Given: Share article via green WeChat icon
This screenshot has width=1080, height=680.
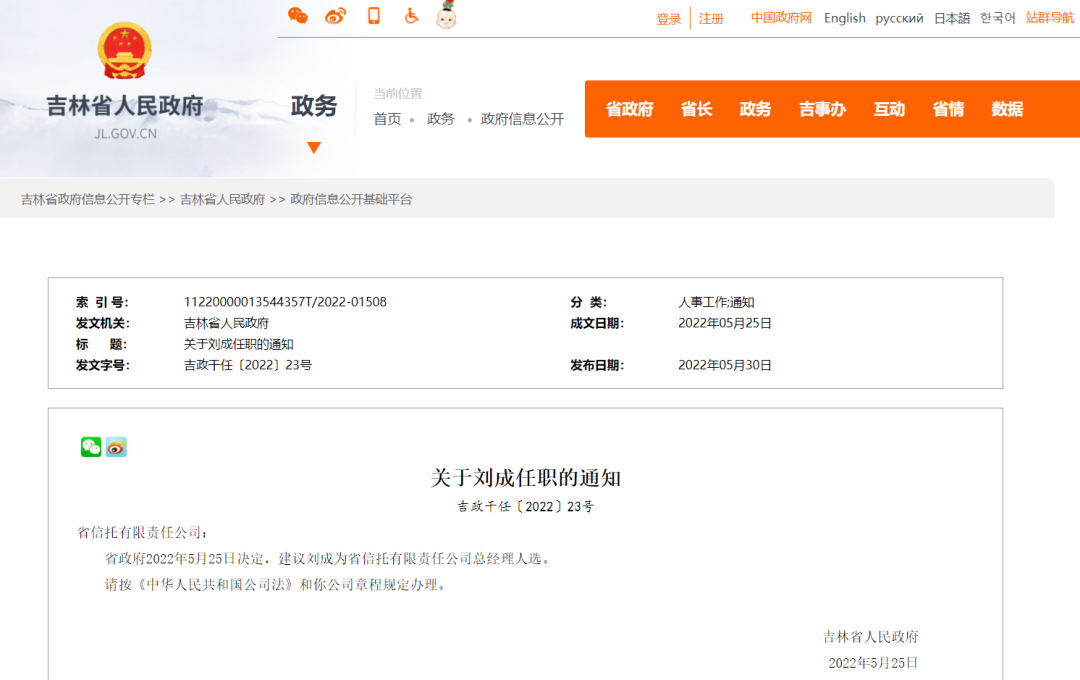Looking at the screenshot, I should point(91,447).
